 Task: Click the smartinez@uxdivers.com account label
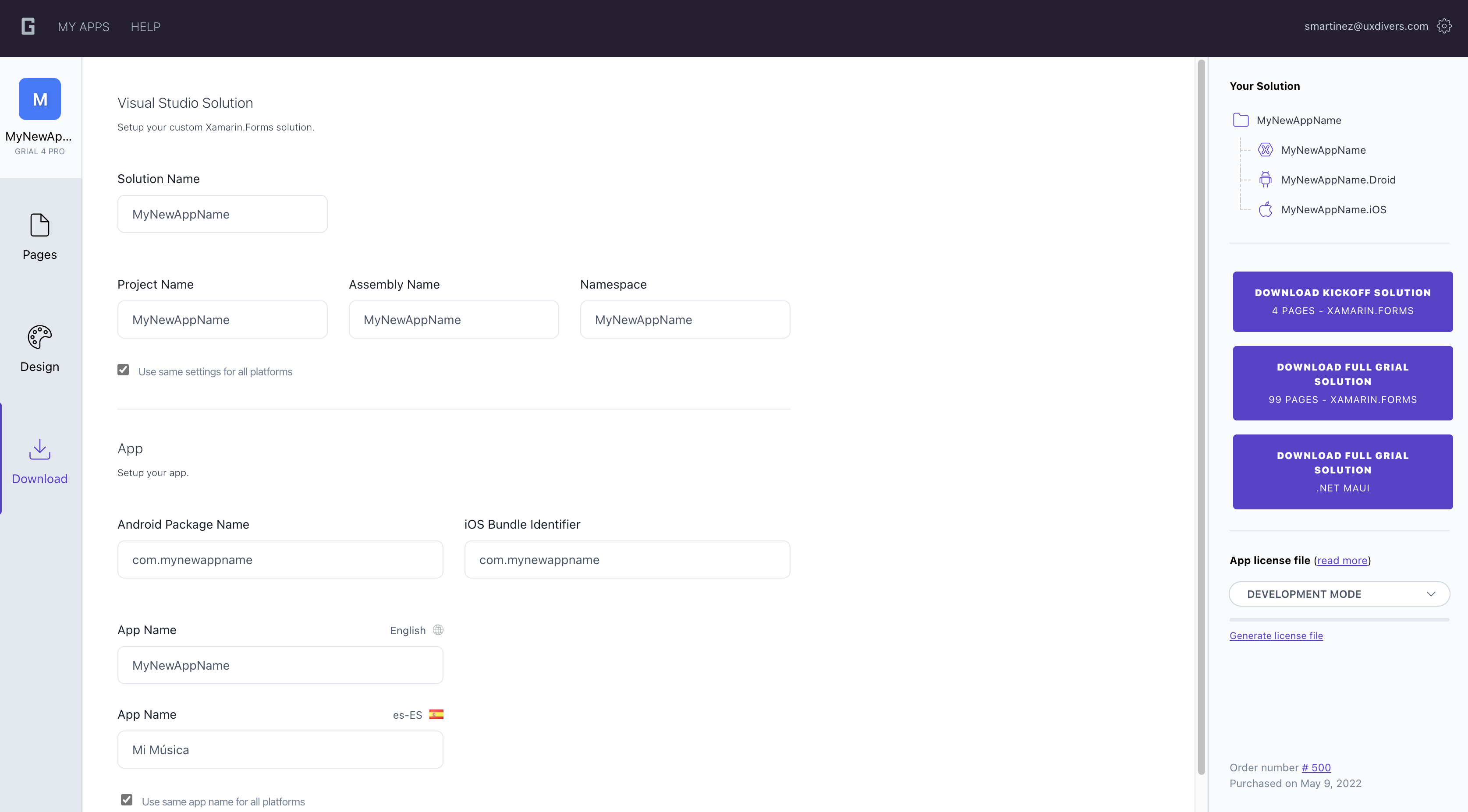1366,26
